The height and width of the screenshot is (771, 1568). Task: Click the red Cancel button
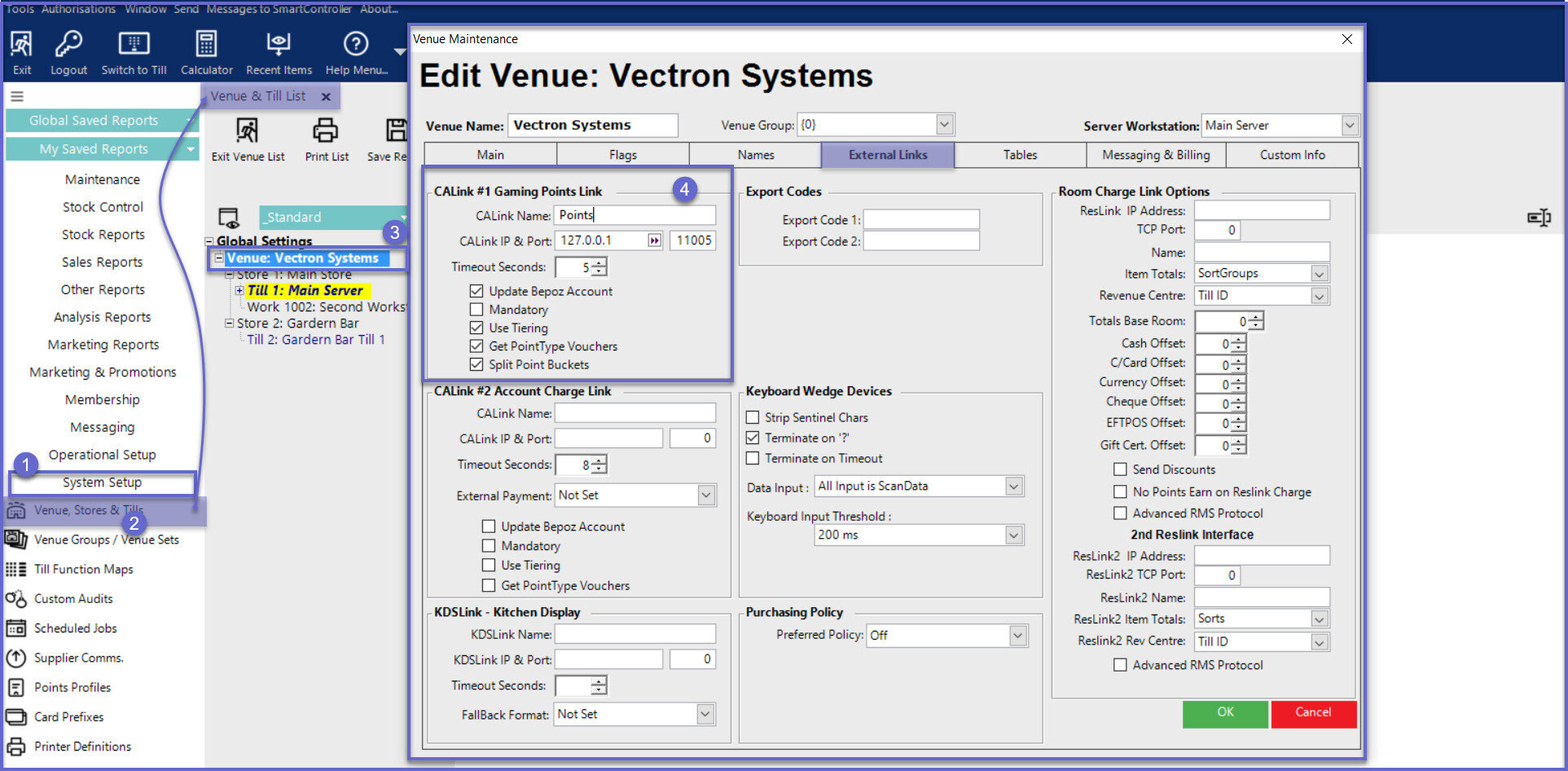1313,713
